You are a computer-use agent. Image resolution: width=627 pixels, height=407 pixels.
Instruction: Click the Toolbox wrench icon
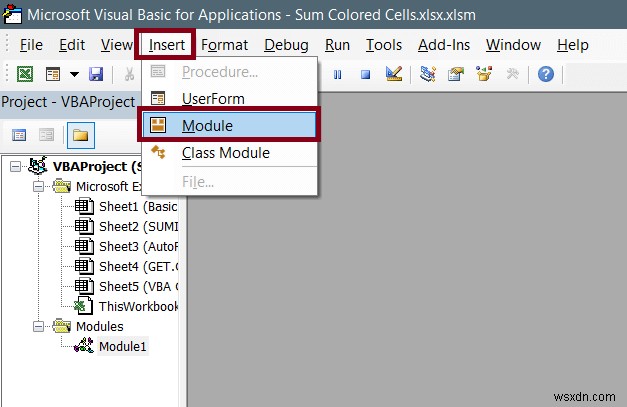[x=512, y=74]
